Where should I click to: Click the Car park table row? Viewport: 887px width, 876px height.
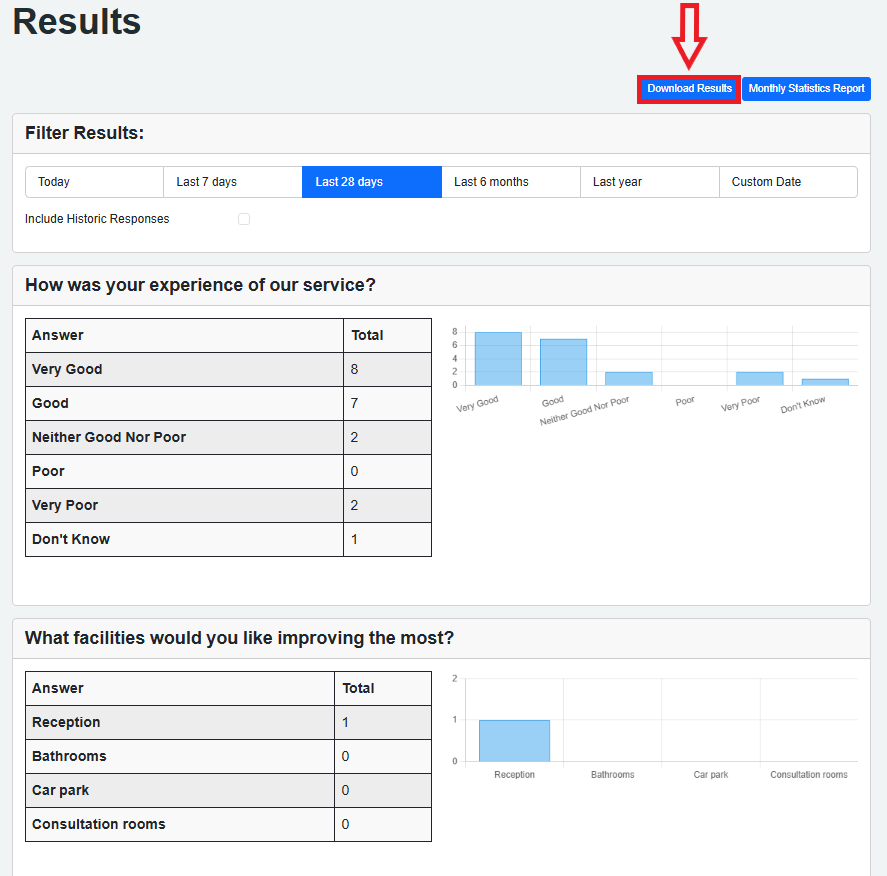[x=228, y=791]
